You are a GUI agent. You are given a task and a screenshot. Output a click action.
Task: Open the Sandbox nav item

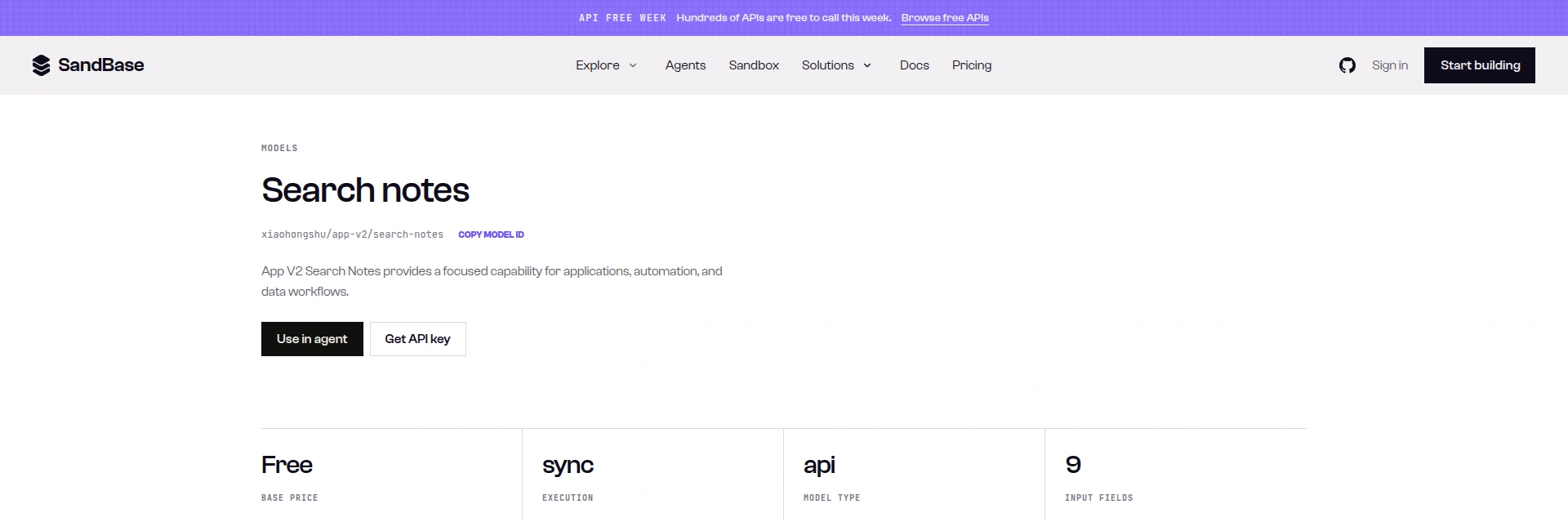[754, 65]
